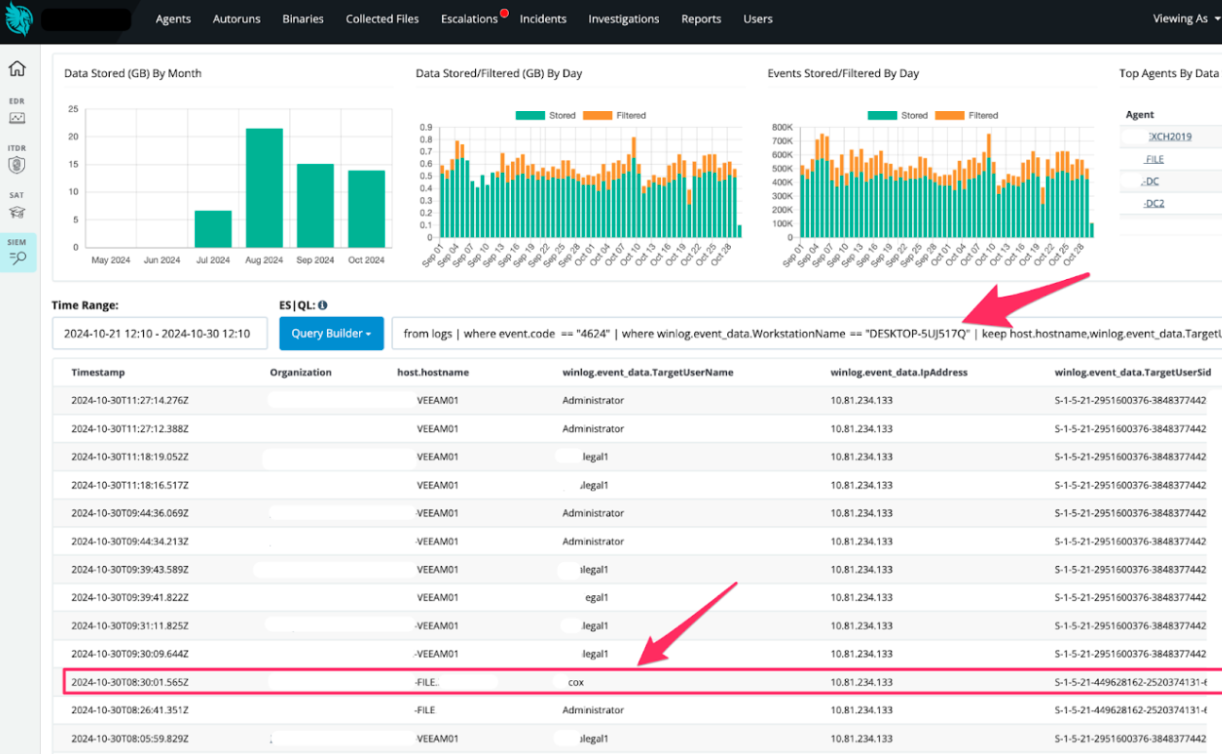
Task: Open the Agents menu item
Action: tap(173, 19)
